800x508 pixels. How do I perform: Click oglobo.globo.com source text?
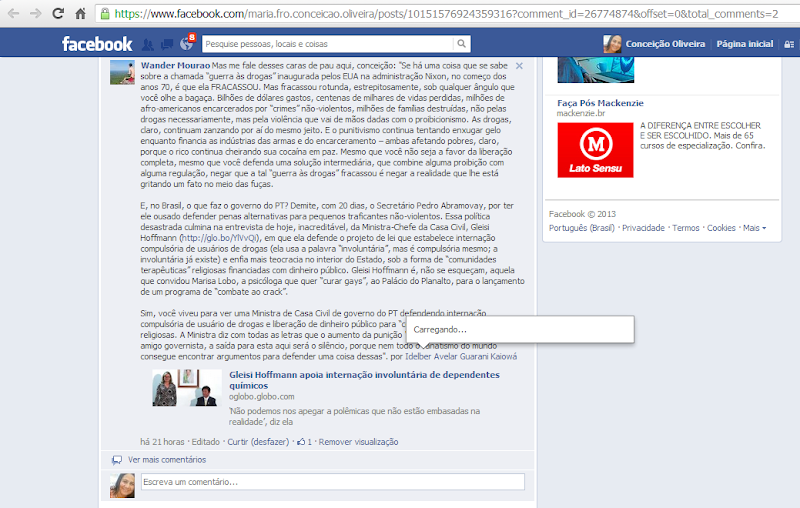click(261, 397)
